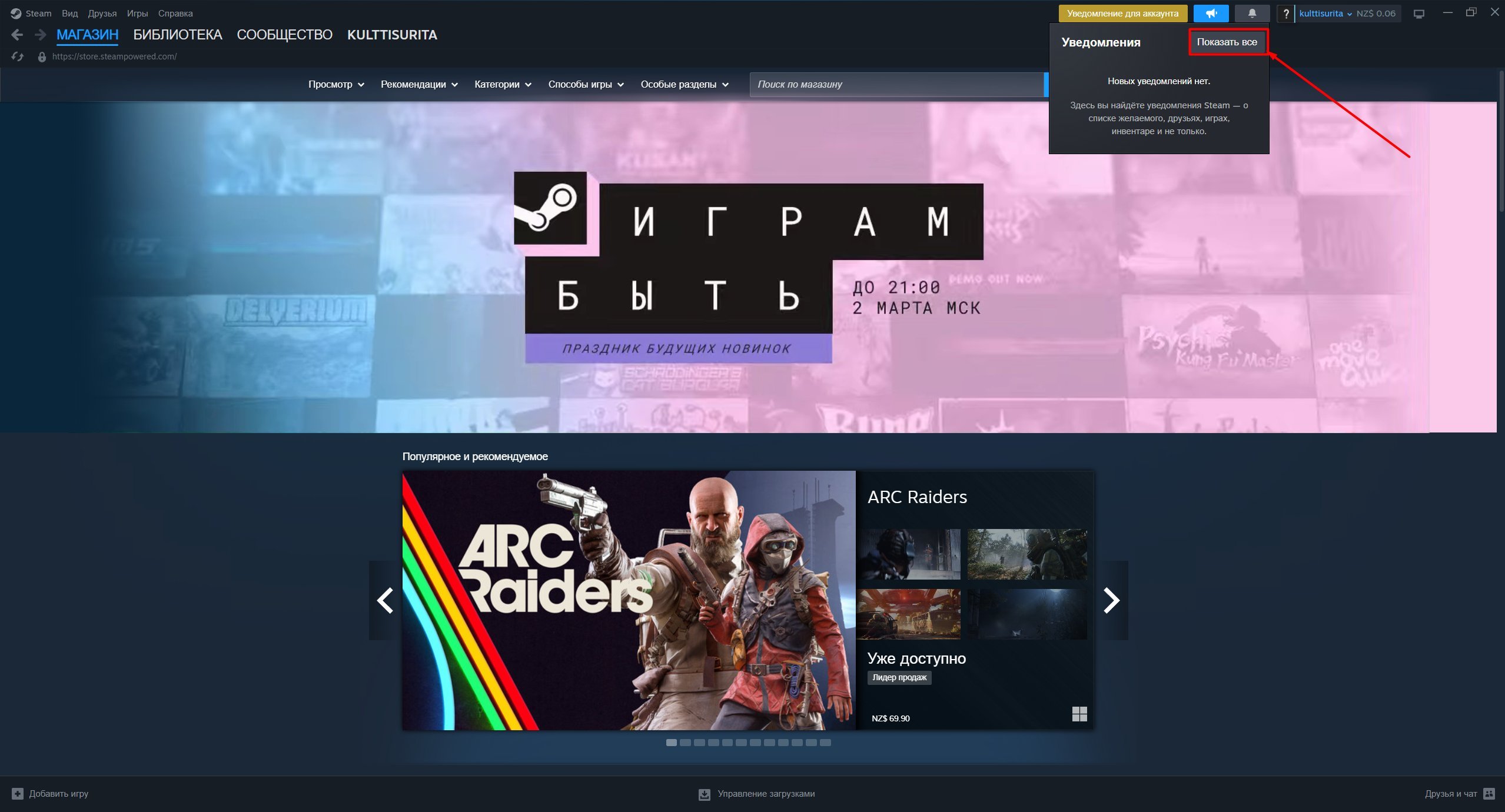Screen dimensions: 1505x812
Task: Open the kulttisurita account dropdown
Action: pyautogui.click(x=1325, y=14)
